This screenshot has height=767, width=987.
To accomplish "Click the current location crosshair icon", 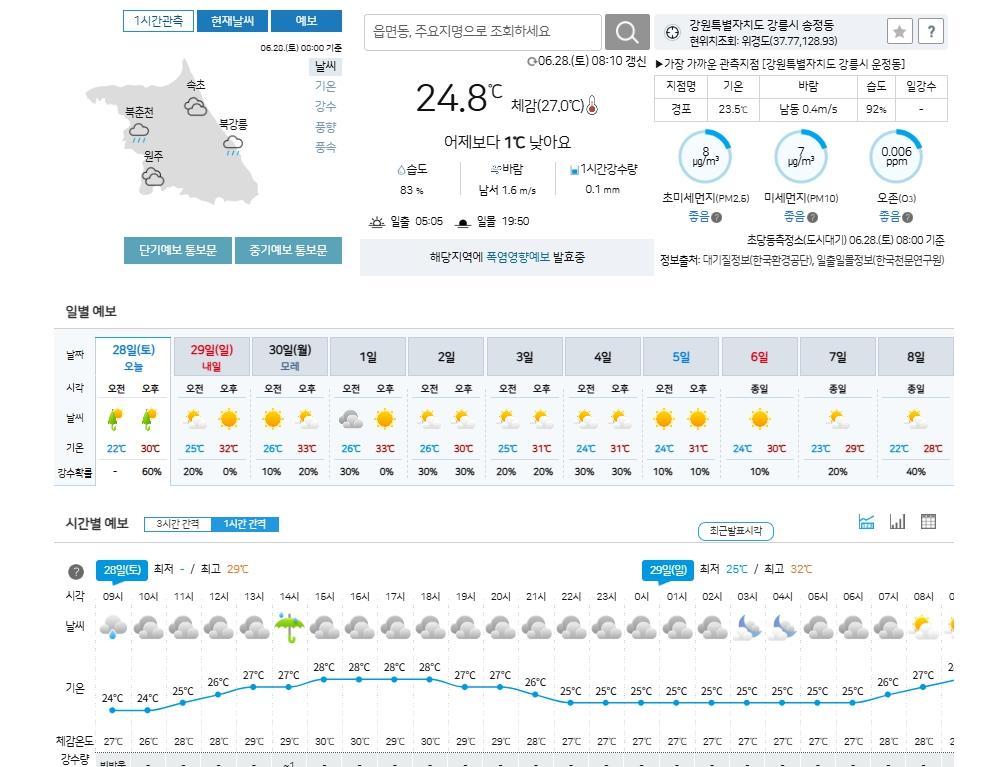I will 673,32.
